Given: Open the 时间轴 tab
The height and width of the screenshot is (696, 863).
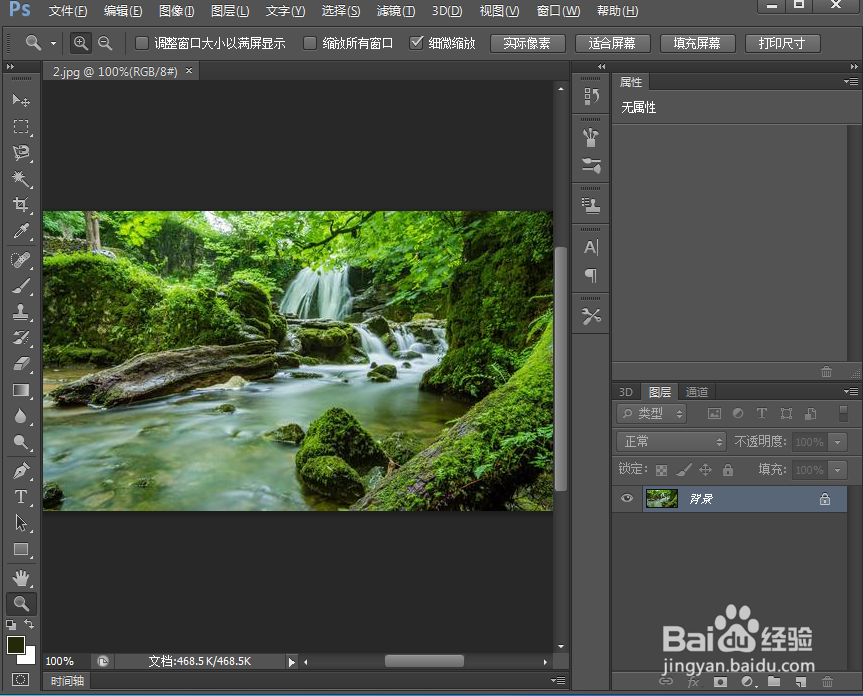Looking at the screenshot, I should click(x=67, y=681).
